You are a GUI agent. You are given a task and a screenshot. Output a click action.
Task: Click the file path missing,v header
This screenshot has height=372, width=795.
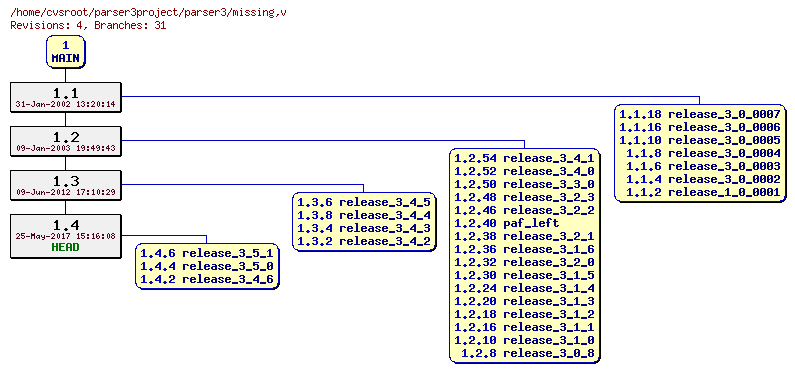pyautogui.click(x=148, y=12)
